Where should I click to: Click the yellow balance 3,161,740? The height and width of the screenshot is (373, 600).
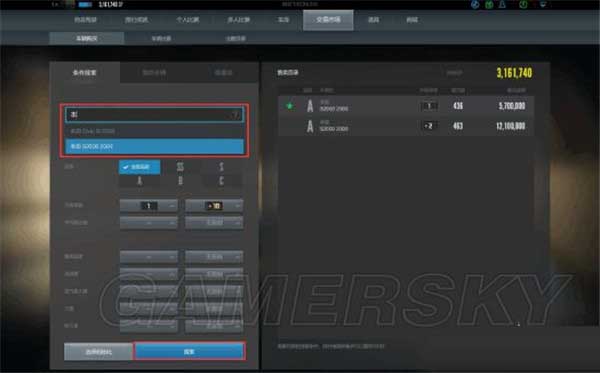coord(514,73)
